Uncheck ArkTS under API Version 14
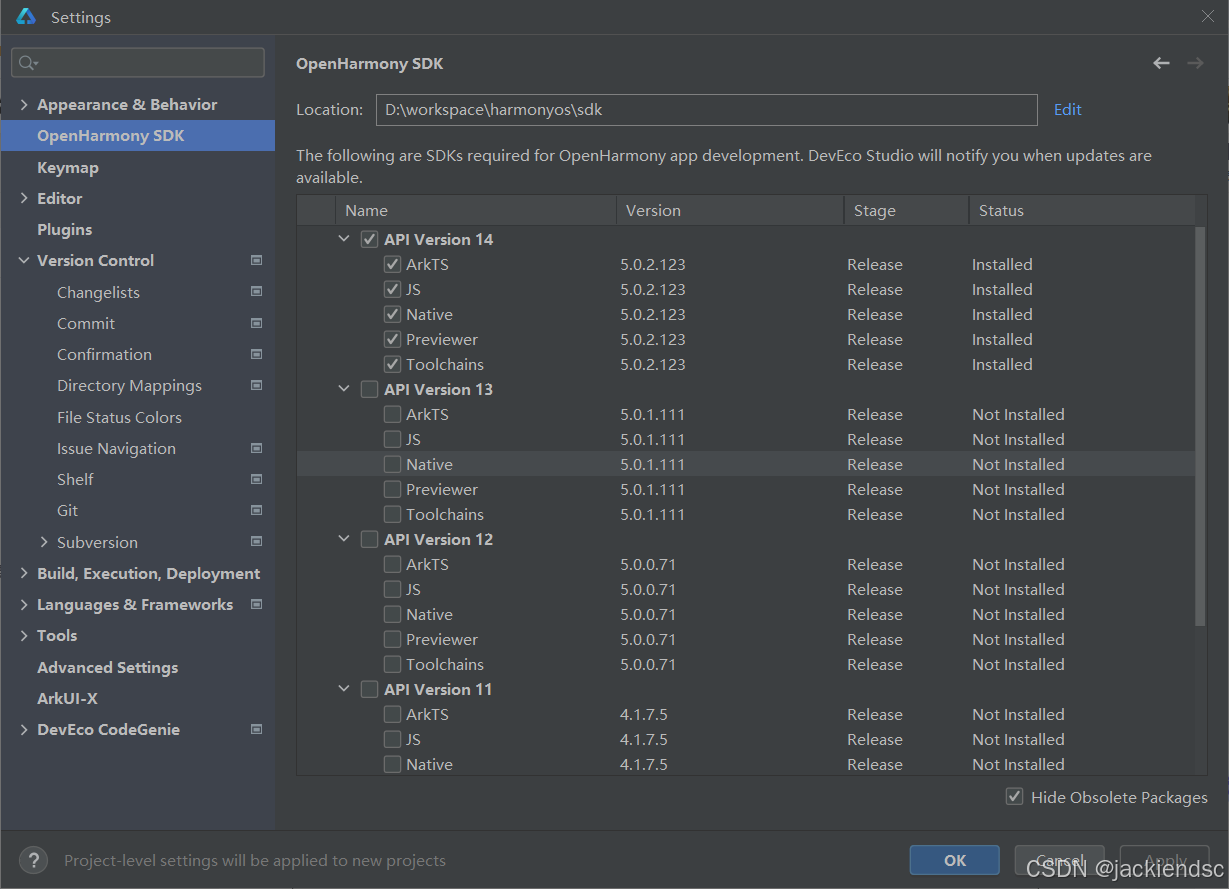 click(393, 264)
